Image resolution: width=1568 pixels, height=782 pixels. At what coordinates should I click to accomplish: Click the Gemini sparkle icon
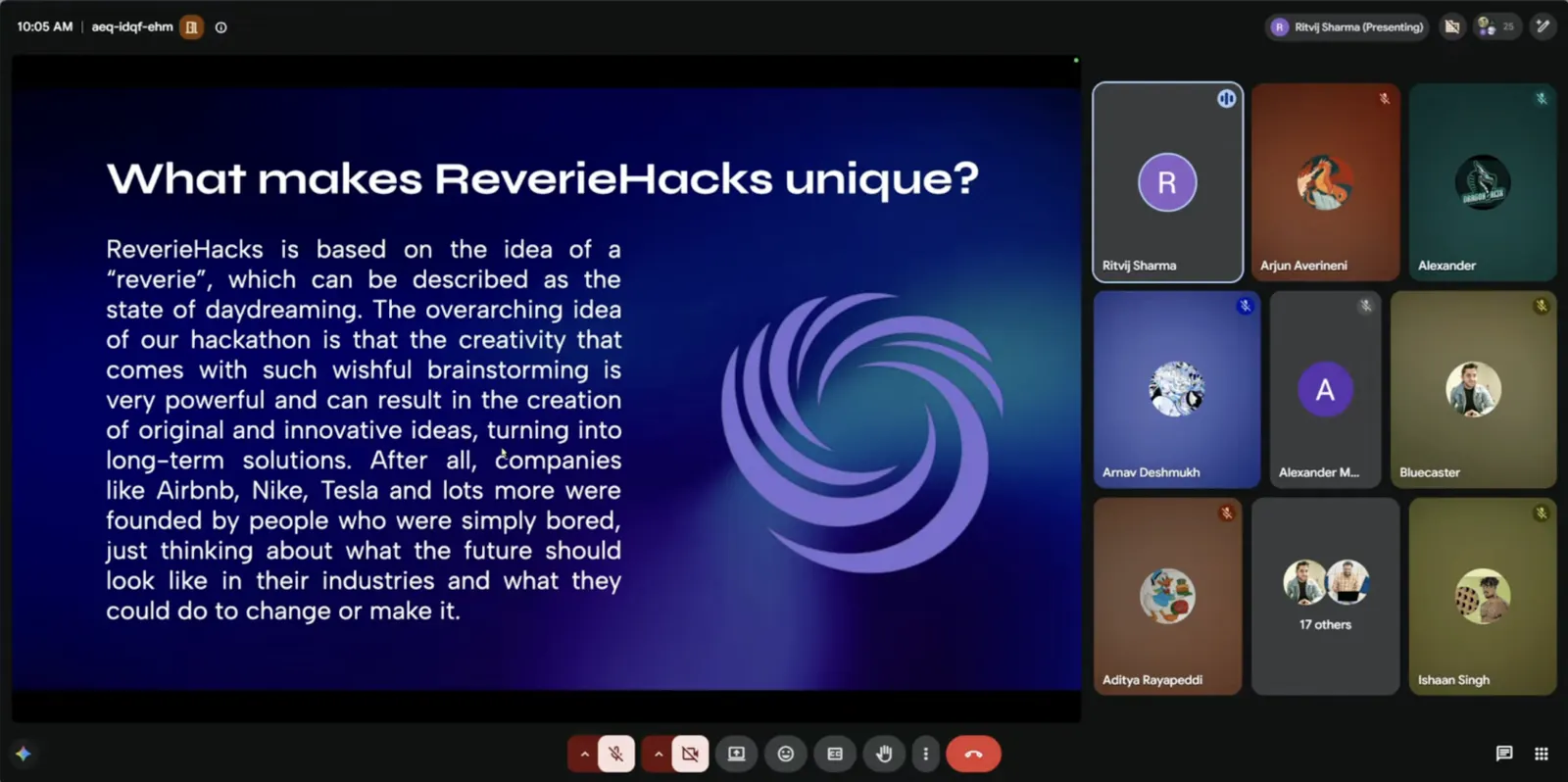[24, 754]
